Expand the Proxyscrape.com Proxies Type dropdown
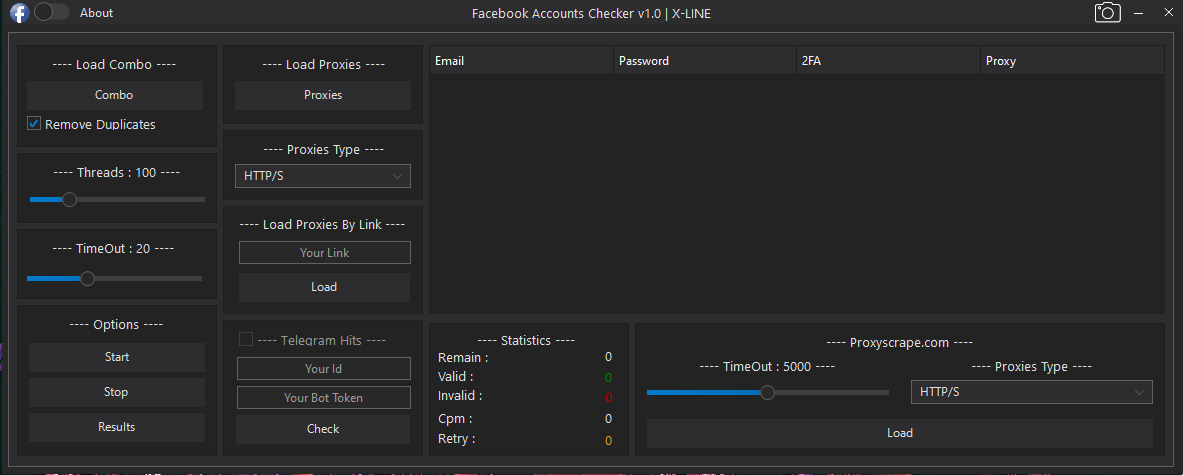Viewport: 1183px width, 475px height. tap(1031, 392)
